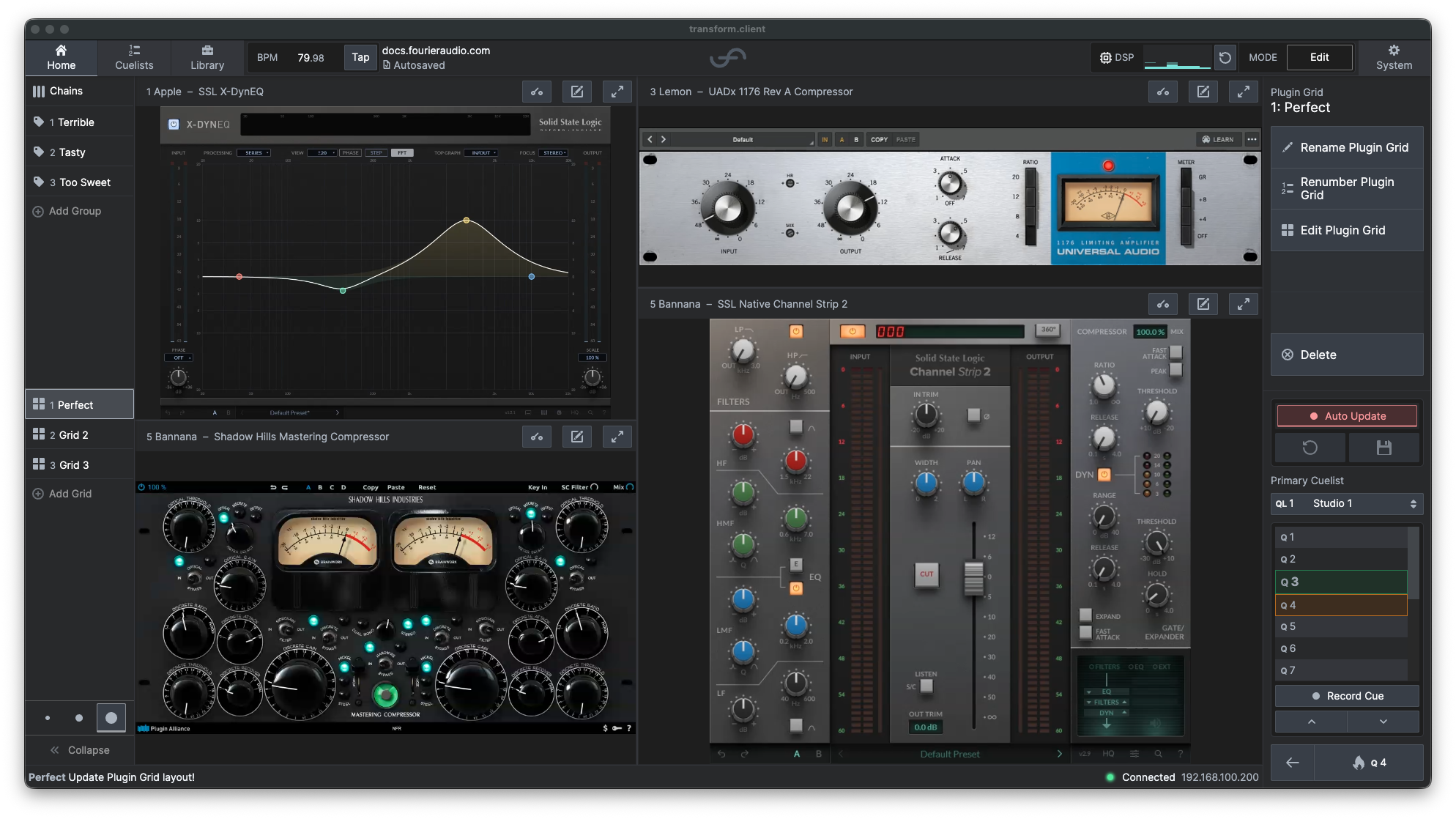Toggle S/C LISTEN button in Channel Strip
1456x819 pixels.
click(926, 686)
